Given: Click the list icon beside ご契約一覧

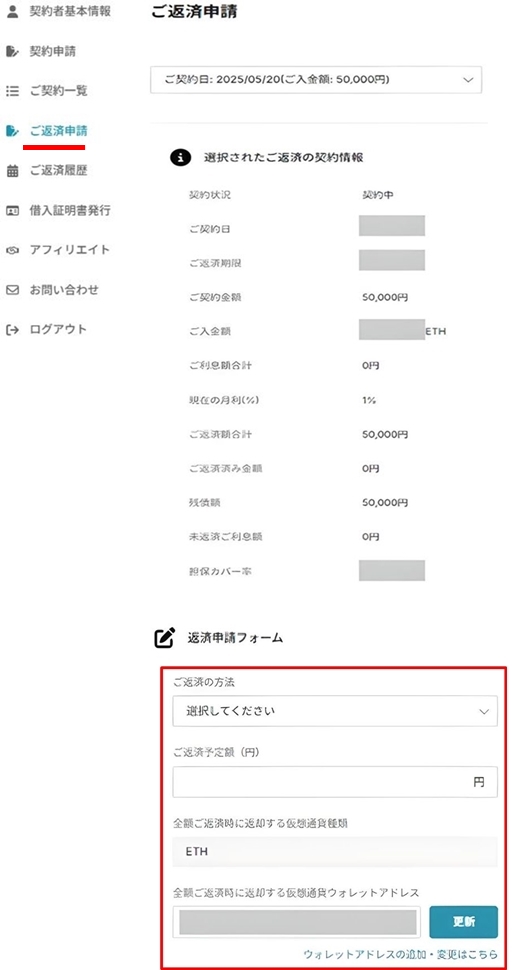Looking at the screenshot, I should click(12, 91).
